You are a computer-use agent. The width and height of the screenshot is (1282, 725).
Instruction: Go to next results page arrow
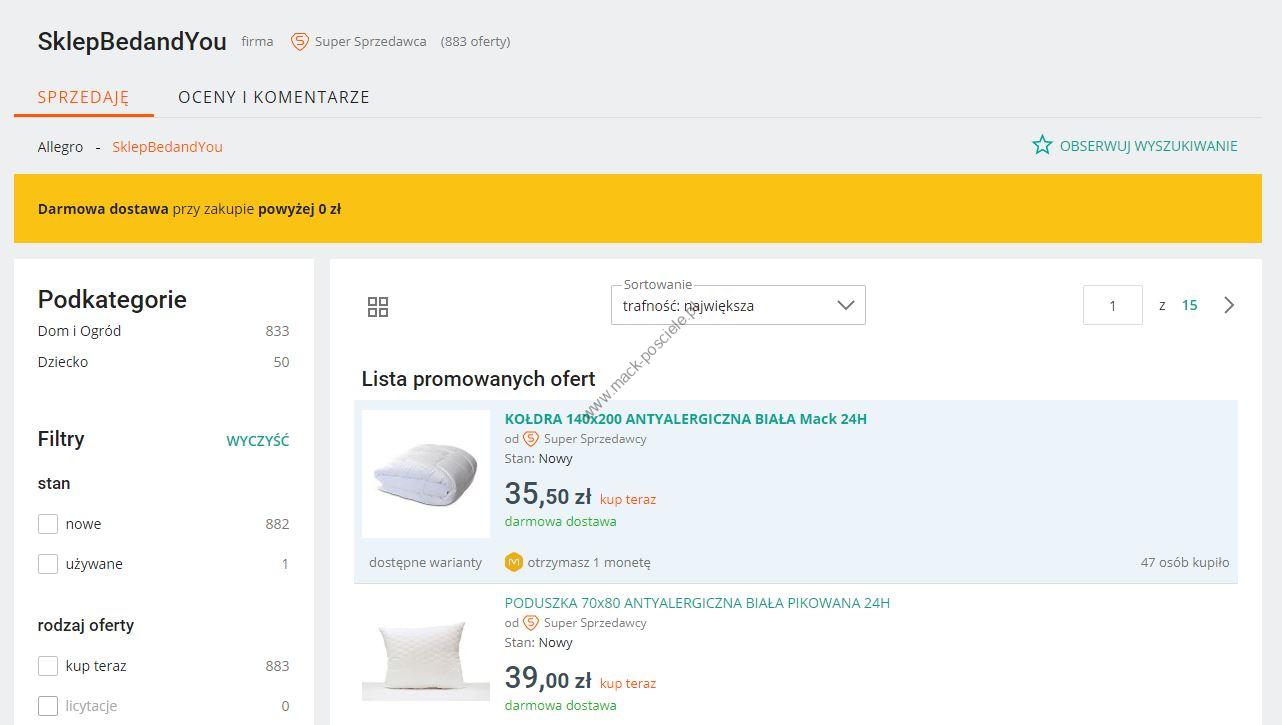1229,305
